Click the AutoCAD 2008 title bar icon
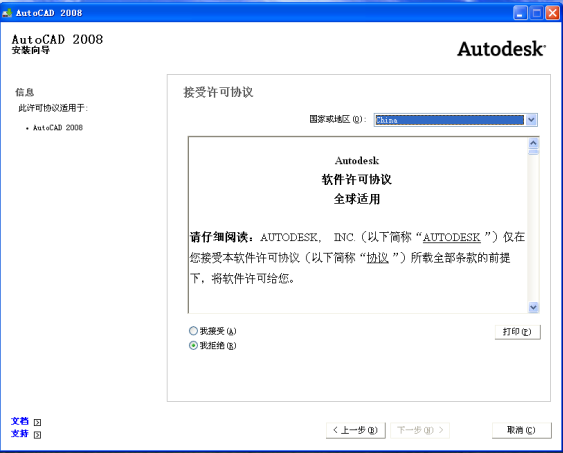The width and height of the screenshot is (563, 453). click(7, 13)
